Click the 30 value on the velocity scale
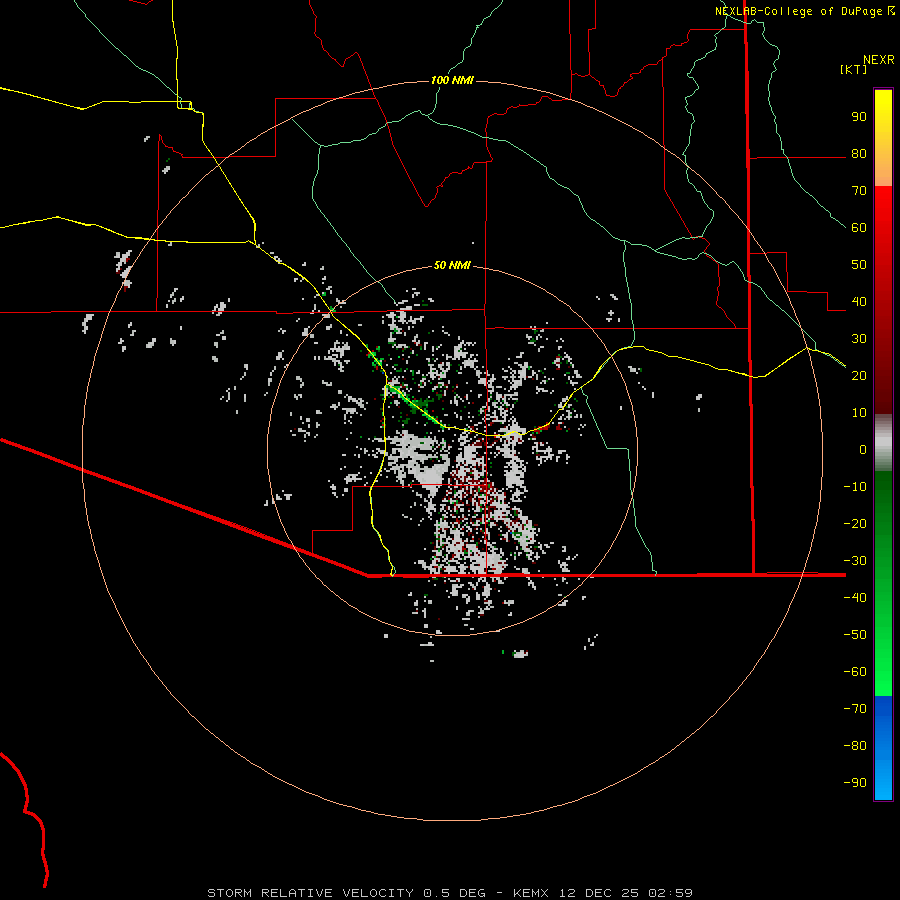This screenshot has height=900, width=900. 859,339
